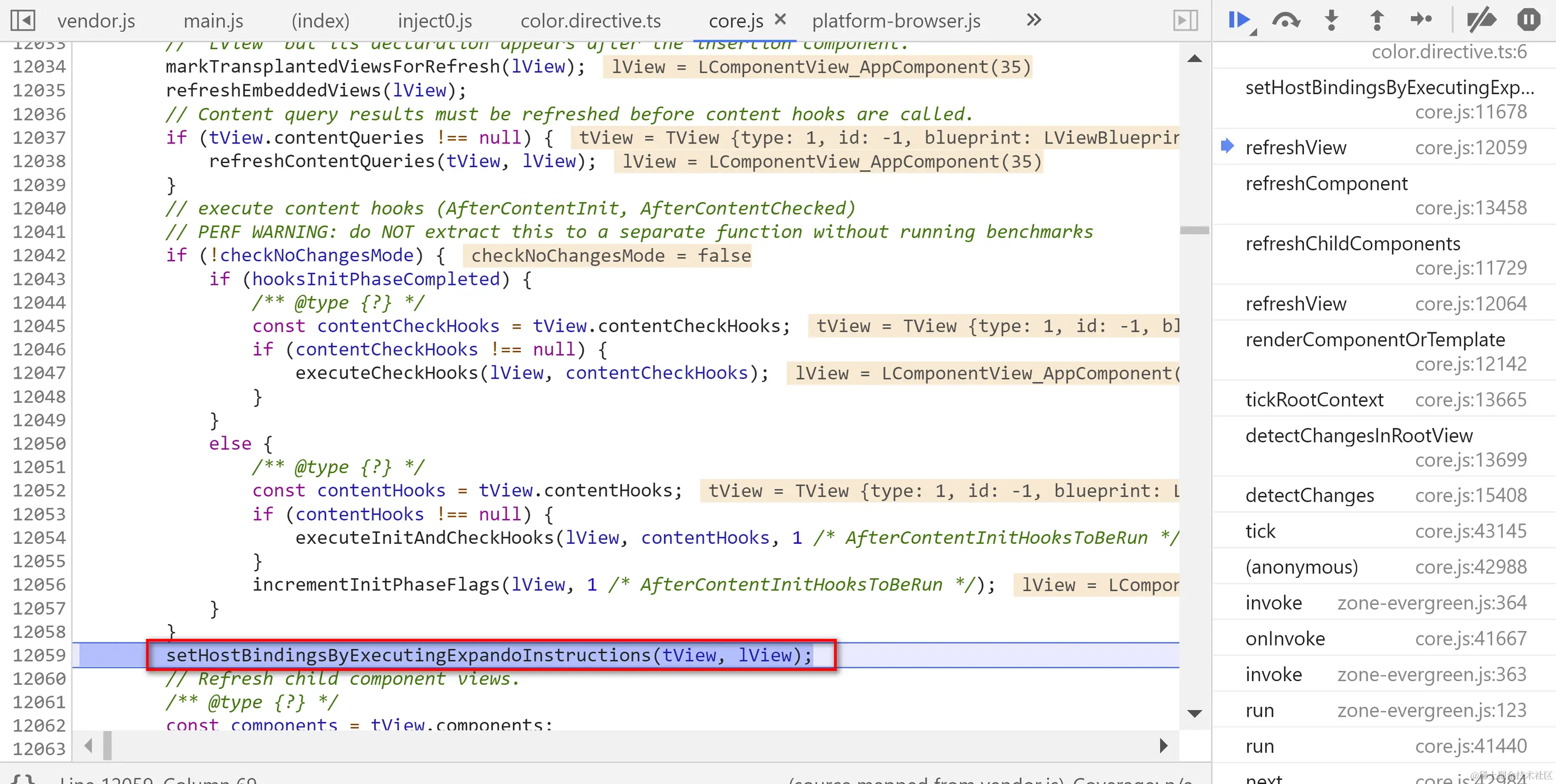
Task: Click line number 12042 gutter
Action: [x=39, y=256]
